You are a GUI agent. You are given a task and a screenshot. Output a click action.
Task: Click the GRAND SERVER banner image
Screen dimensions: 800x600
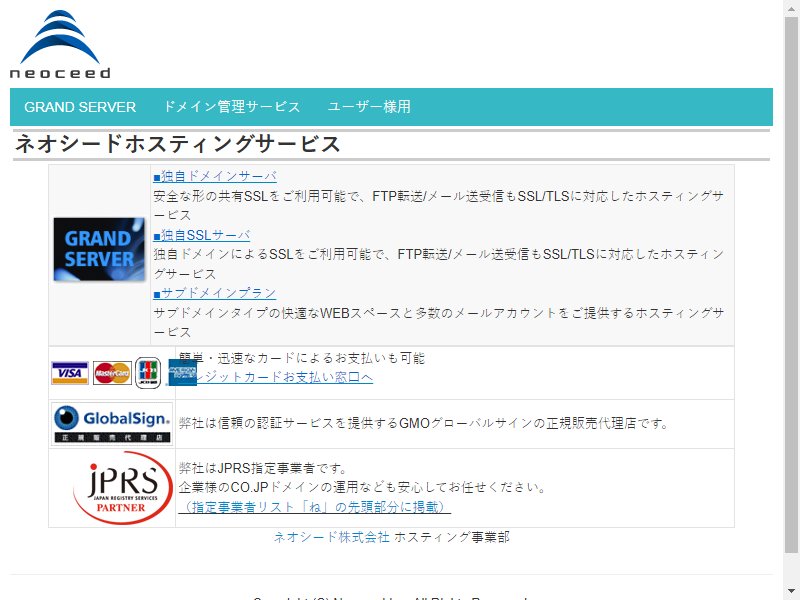pyautogui.click(x=99, y=249)
